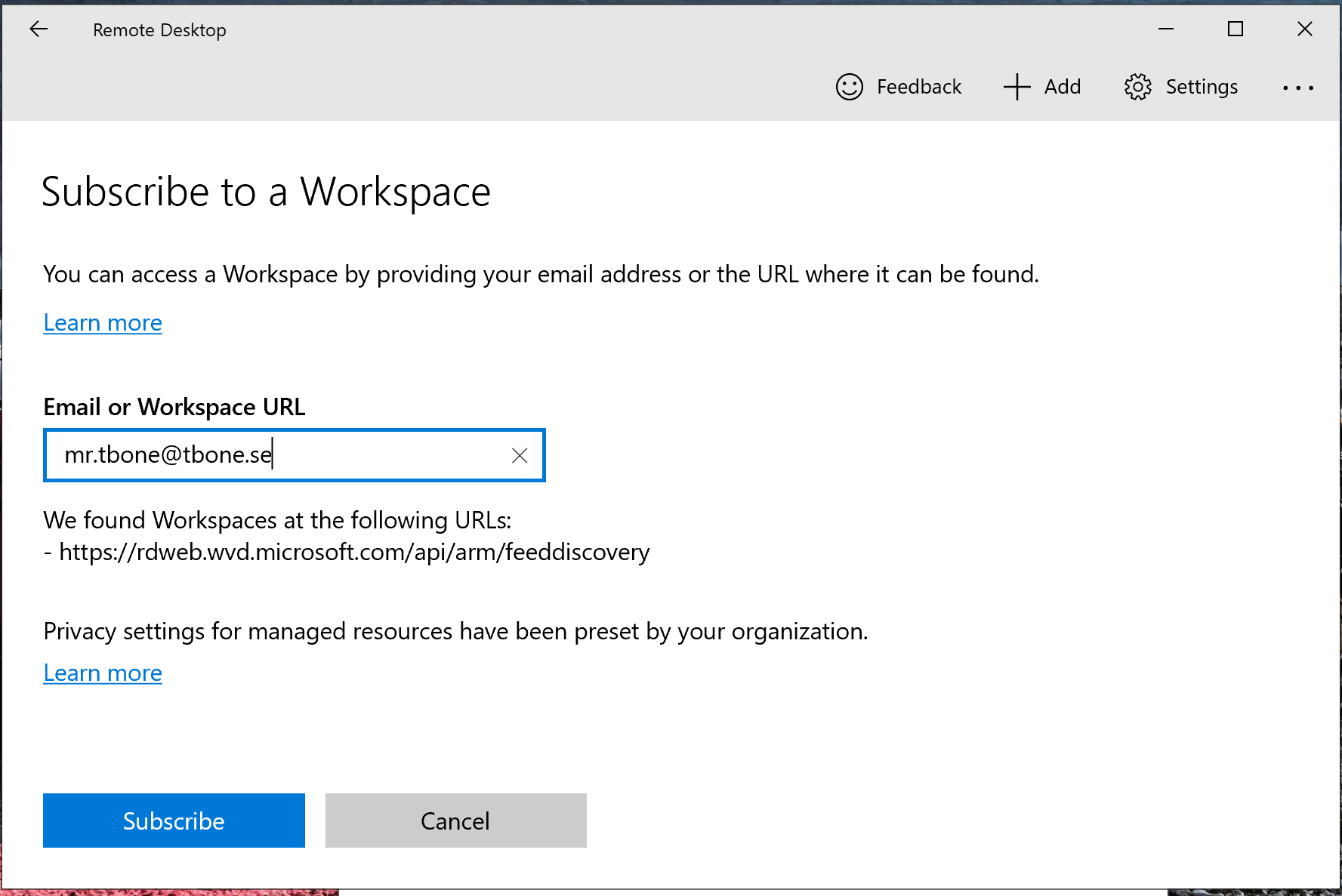Send feedback via the smiley icon
The height and width of the screenshot is (896, 1342).
coord(848,87)
